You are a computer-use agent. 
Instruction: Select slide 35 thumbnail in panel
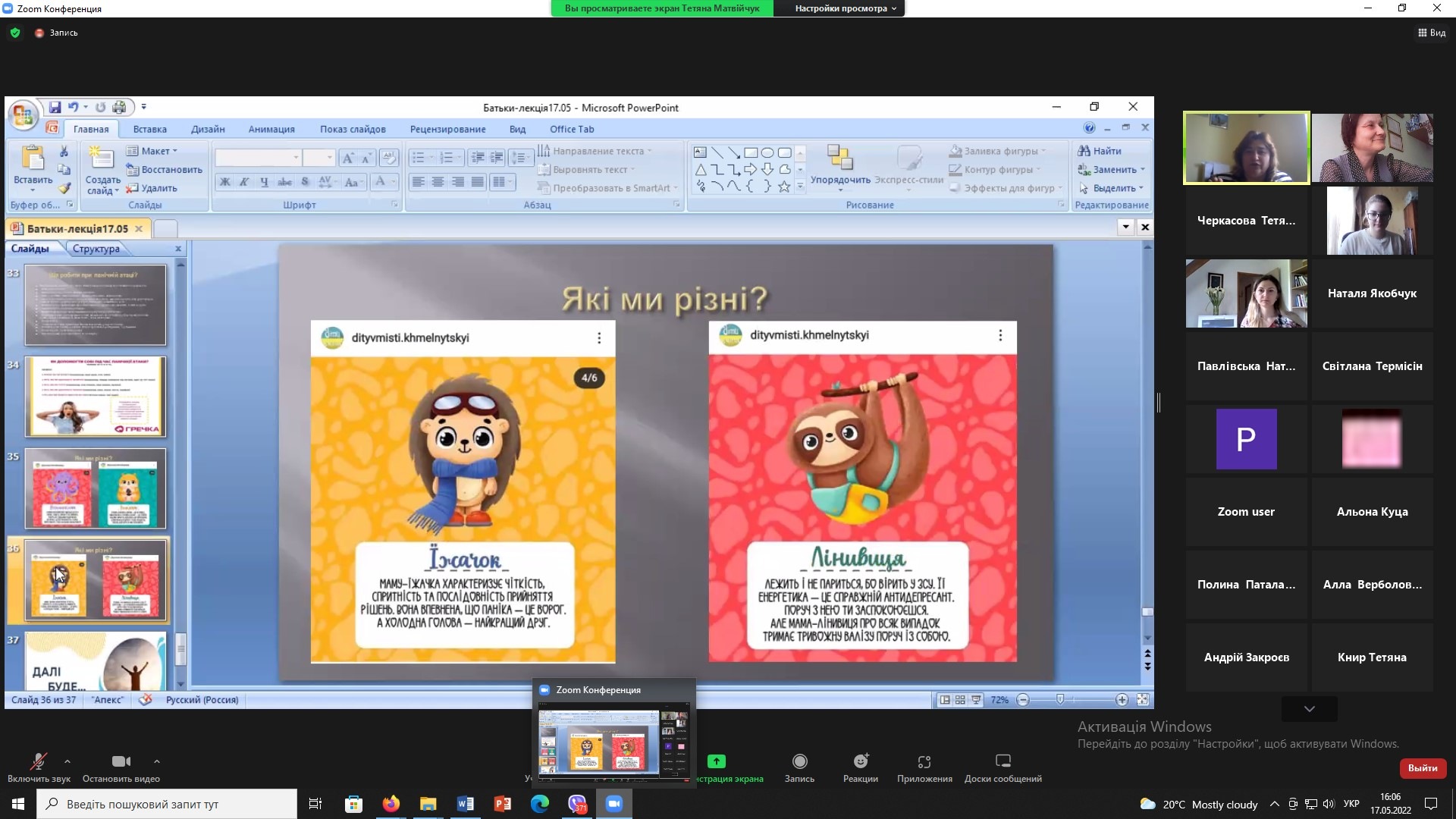click(x=96, y=488)
